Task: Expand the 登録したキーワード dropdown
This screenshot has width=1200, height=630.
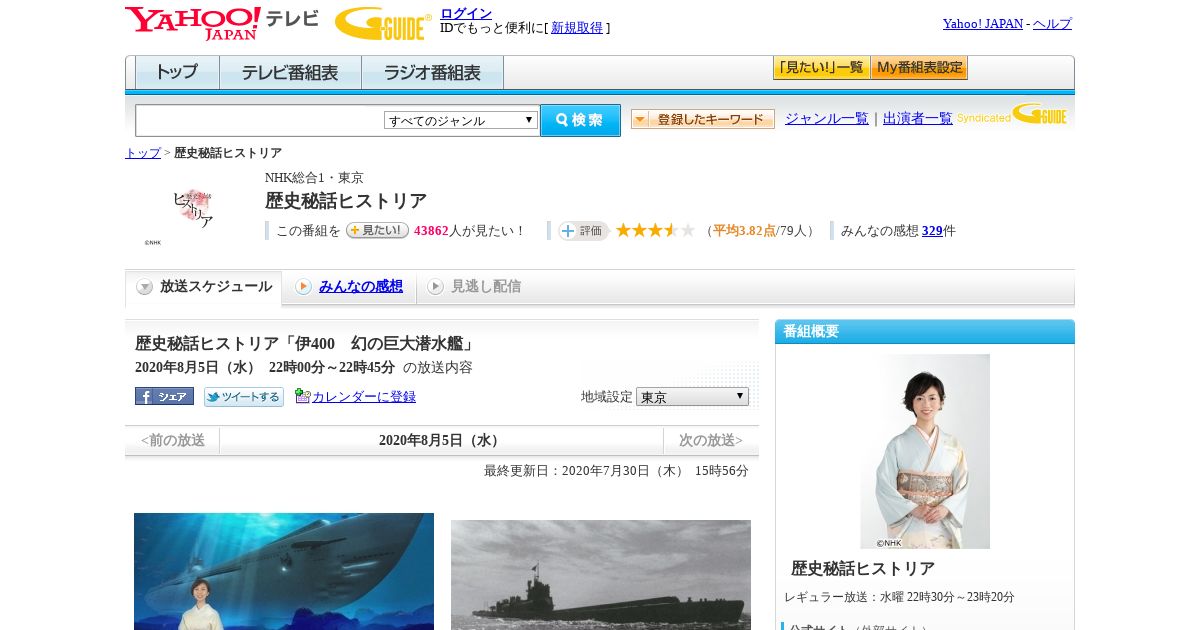Action: tap(703, 119)
